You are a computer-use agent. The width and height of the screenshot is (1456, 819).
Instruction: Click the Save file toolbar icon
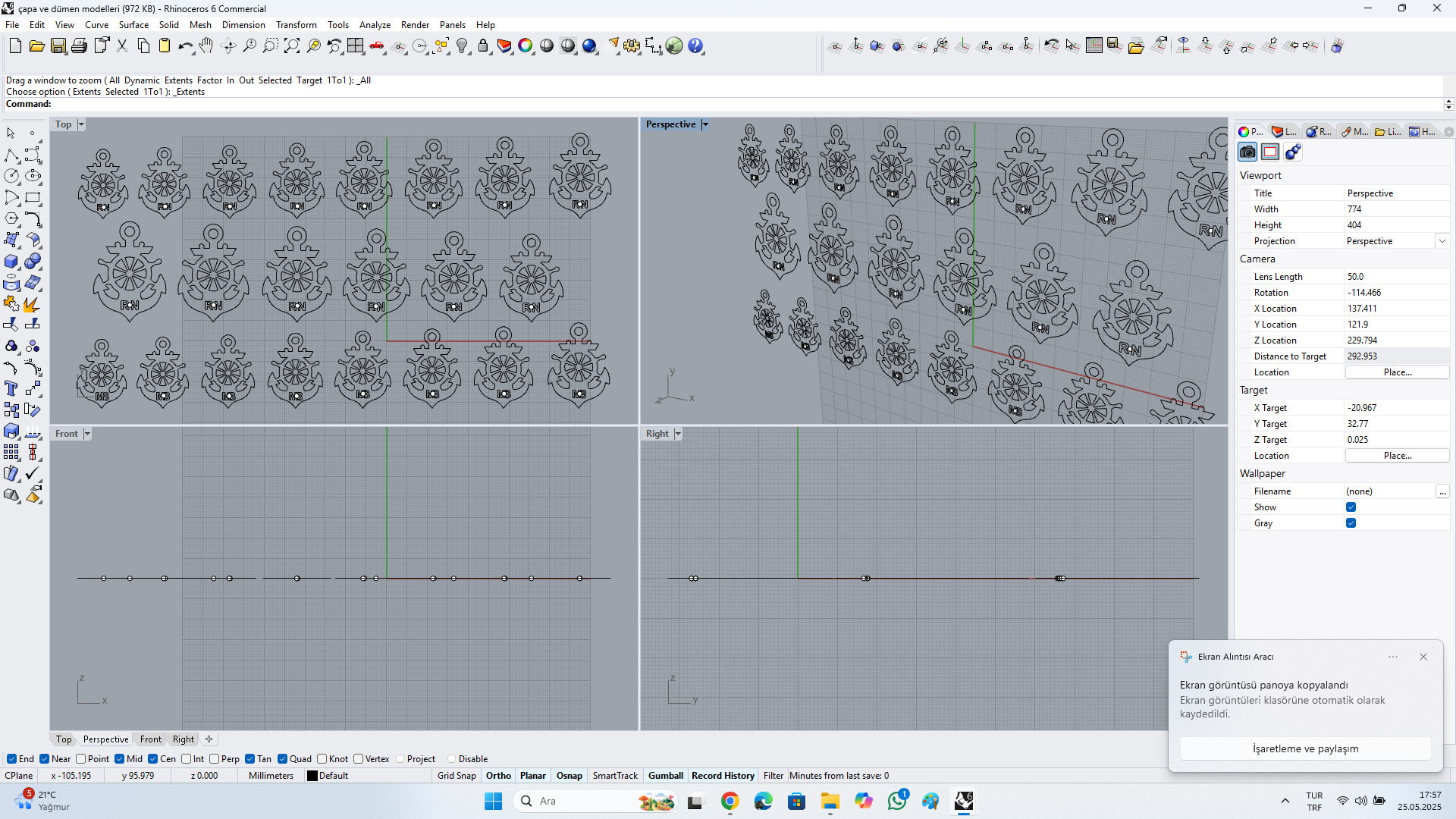(x=58, y=46)
